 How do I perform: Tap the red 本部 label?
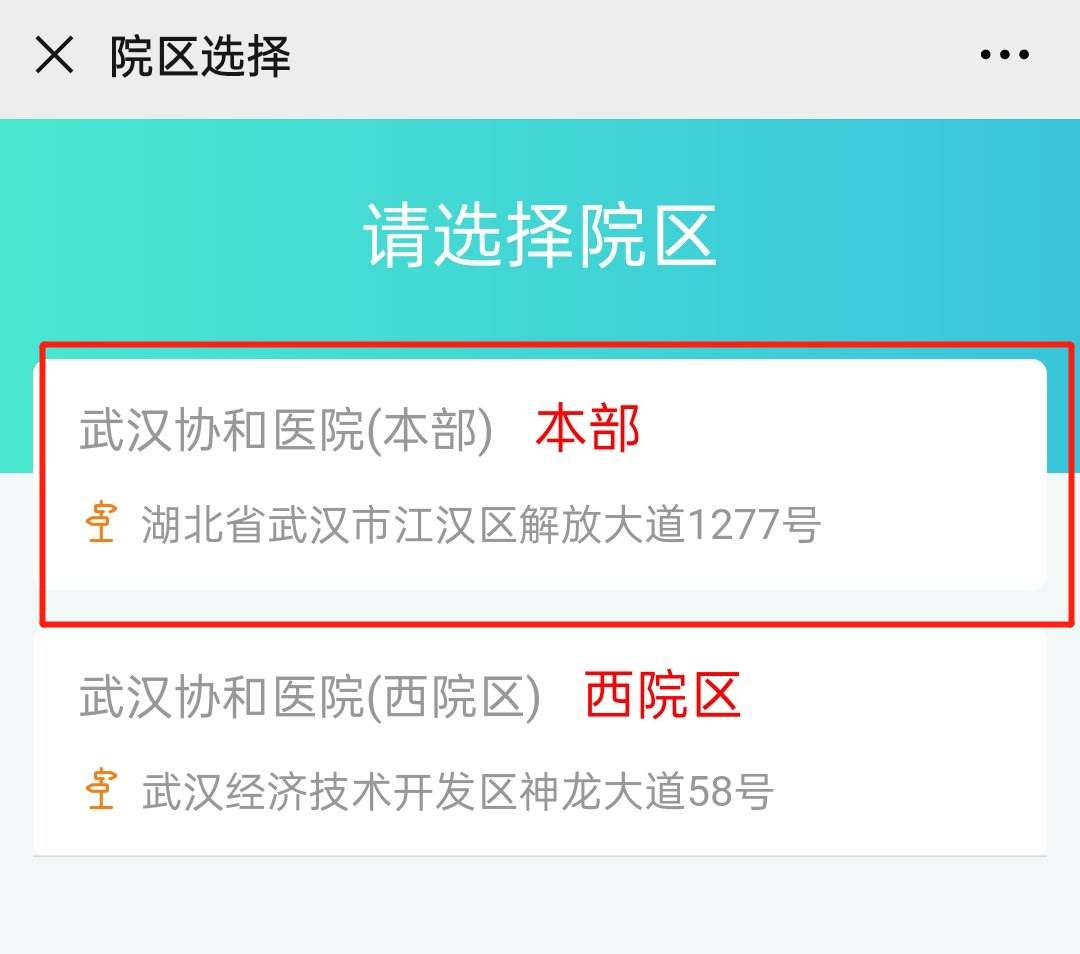coord(587,430)
